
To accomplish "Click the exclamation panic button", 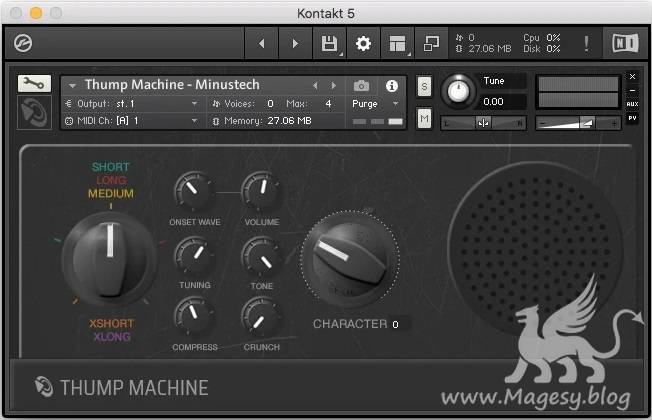I will 586,43.
